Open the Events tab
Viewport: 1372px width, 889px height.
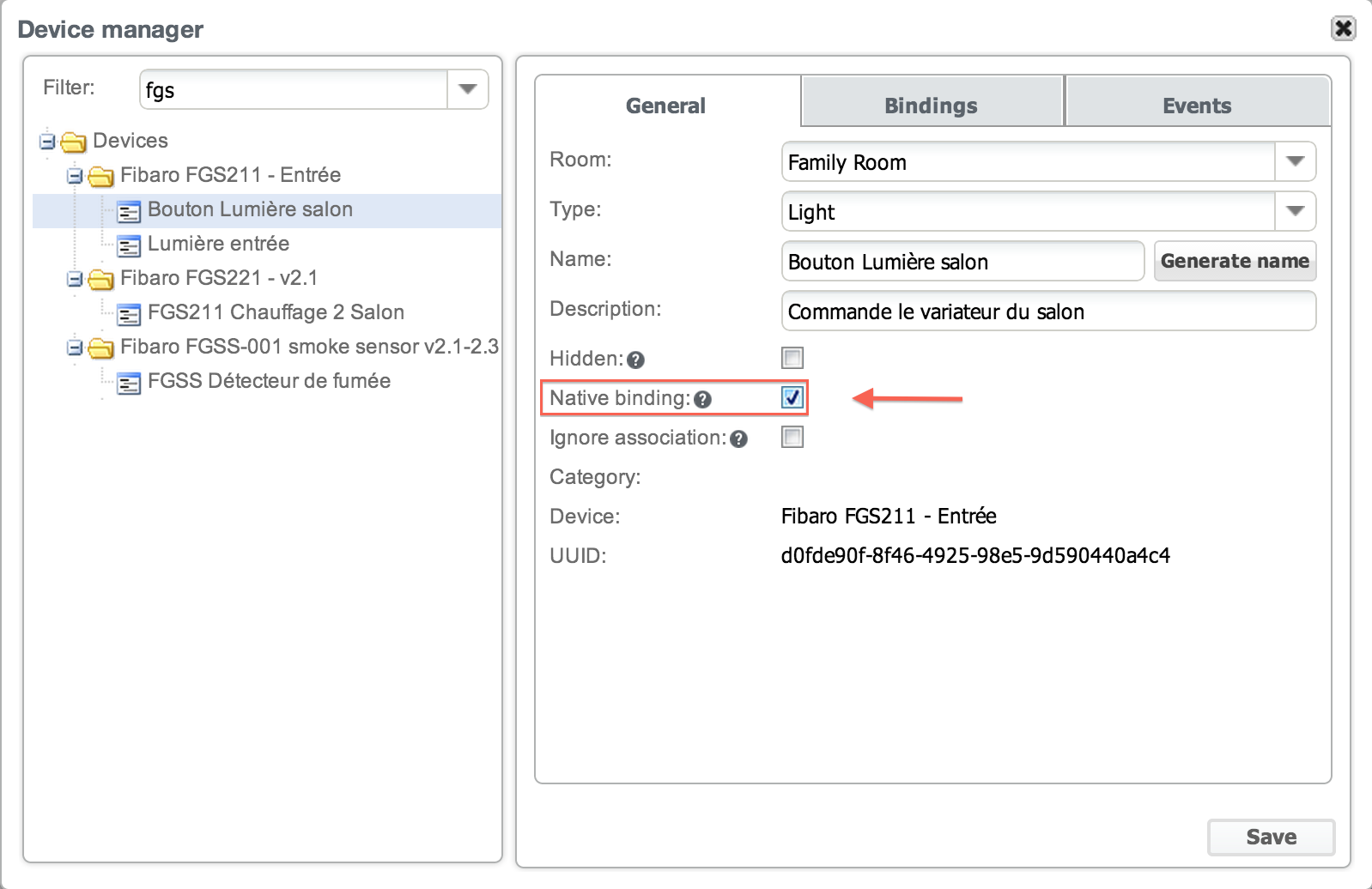pos(1197,106)
